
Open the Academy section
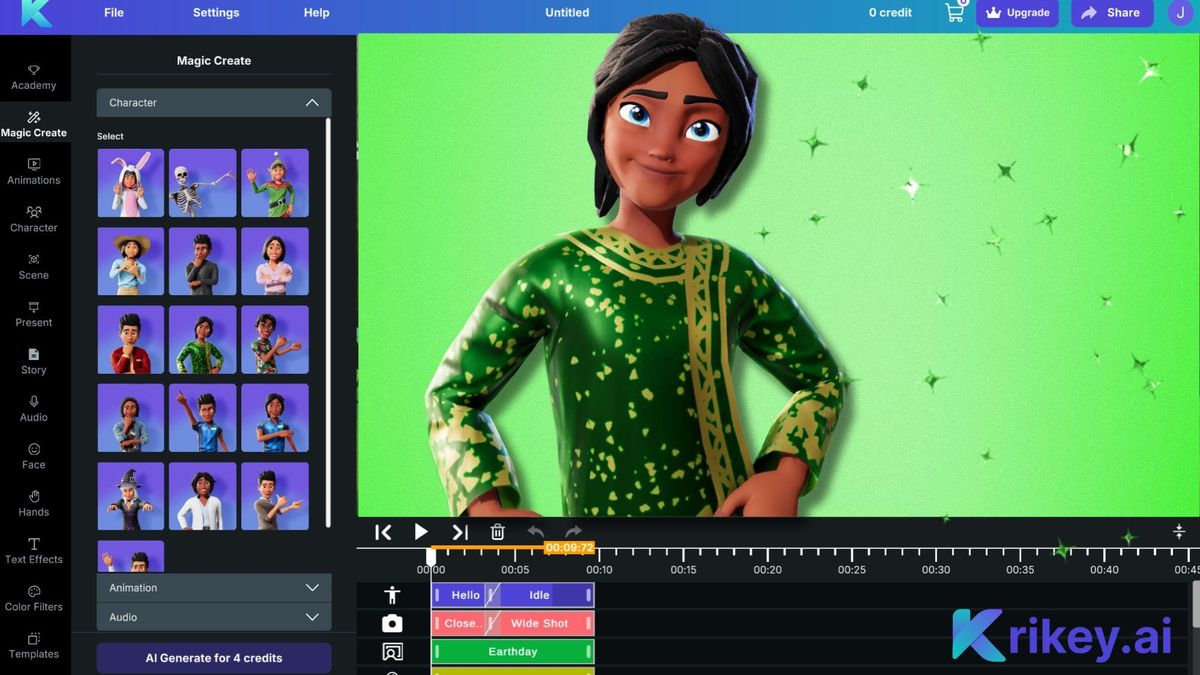(34, 78)
